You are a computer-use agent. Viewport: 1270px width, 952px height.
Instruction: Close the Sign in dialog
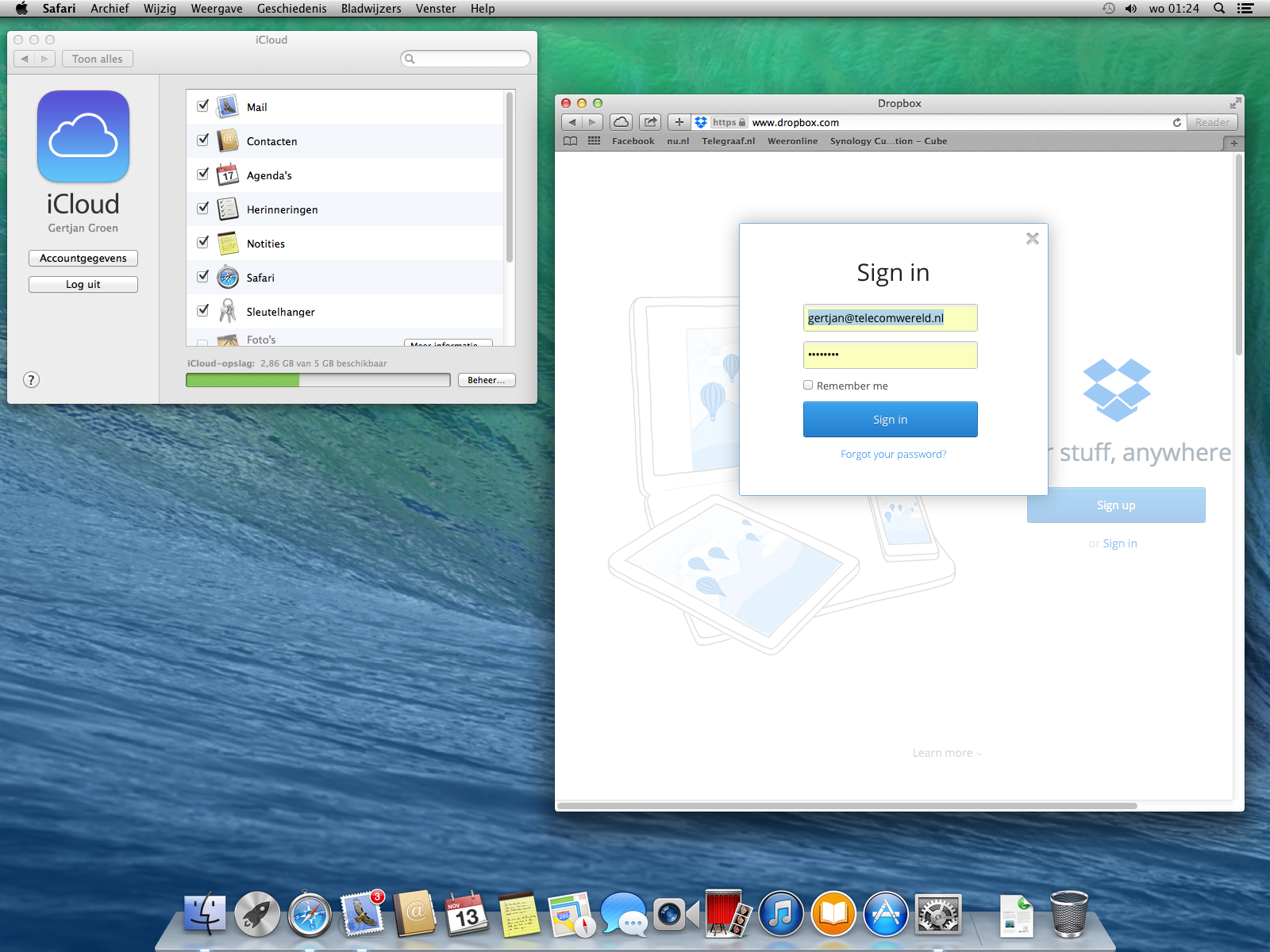coord(1033,239)
